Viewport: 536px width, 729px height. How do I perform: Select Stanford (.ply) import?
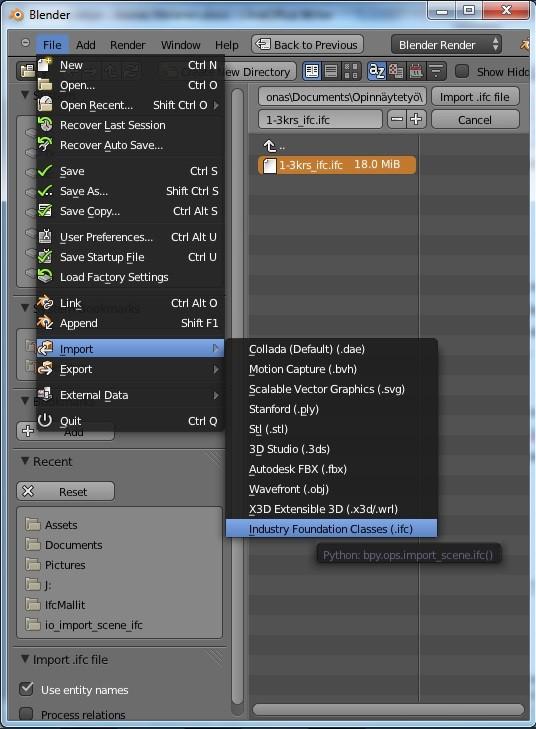click(x=331, y=409)
